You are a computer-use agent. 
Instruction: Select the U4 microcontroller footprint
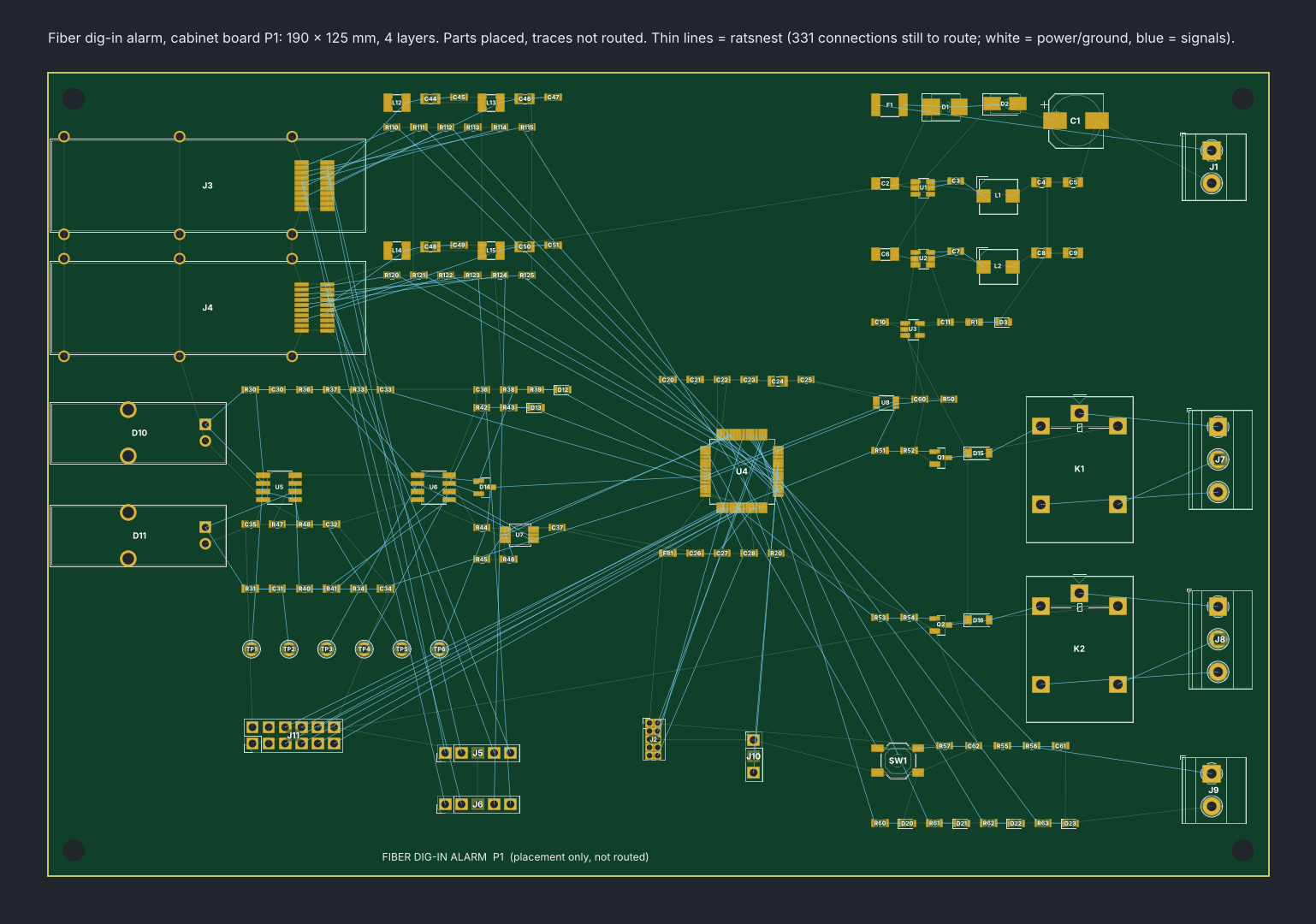[x=742, y=471]
